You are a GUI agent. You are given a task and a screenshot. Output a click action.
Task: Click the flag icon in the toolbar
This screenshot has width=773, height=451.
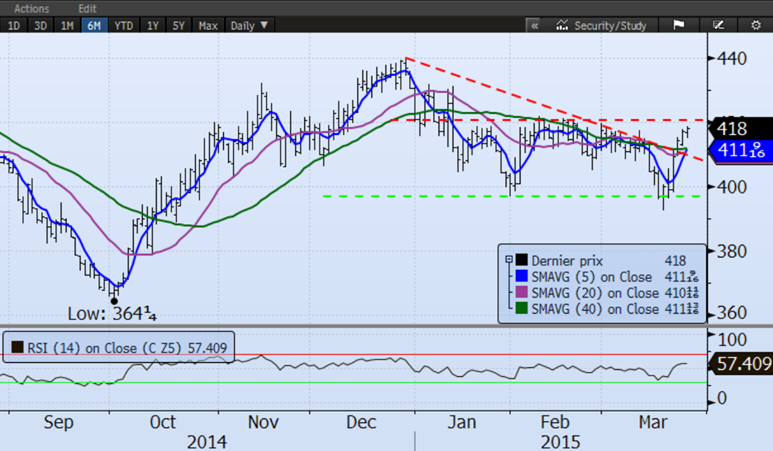(x=676, y=25)
